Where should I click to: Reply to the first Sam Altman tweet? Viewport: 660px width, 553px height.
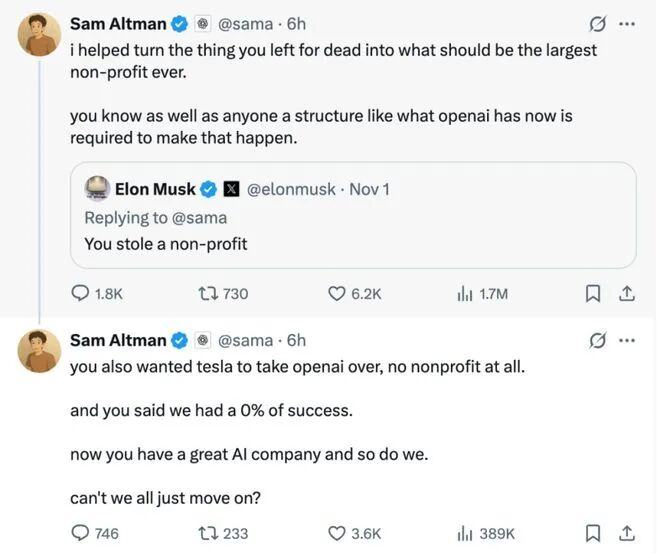(81, 294)
